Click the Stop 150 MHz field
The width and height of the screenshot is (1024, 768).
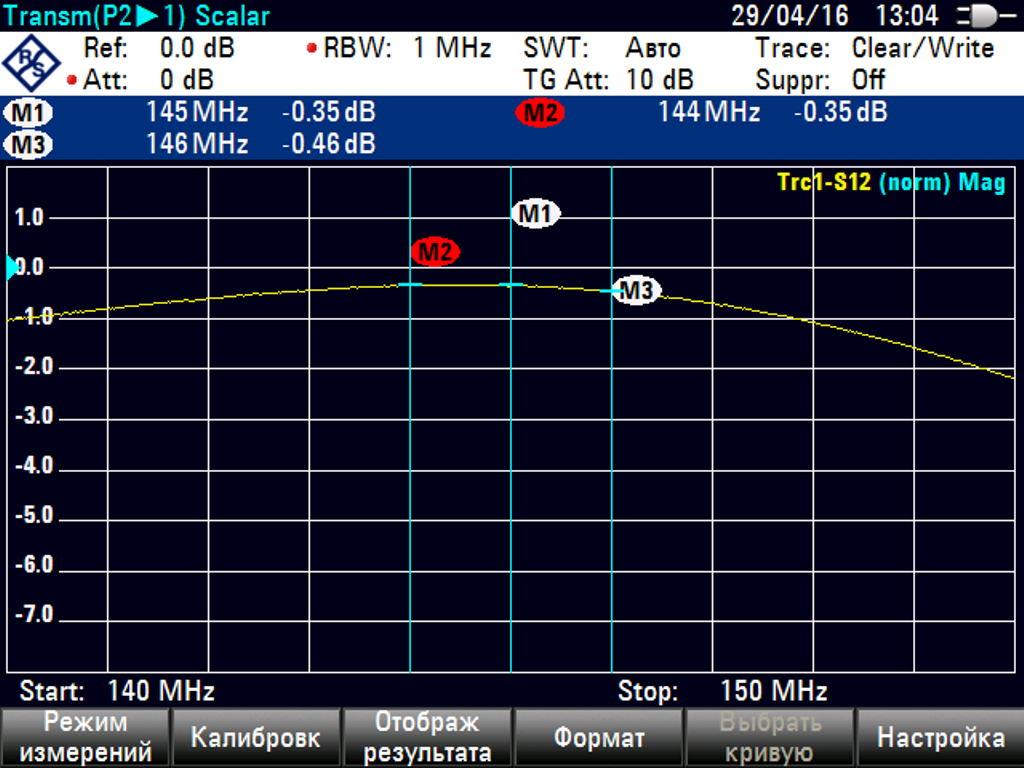click(x=723, y=690)
